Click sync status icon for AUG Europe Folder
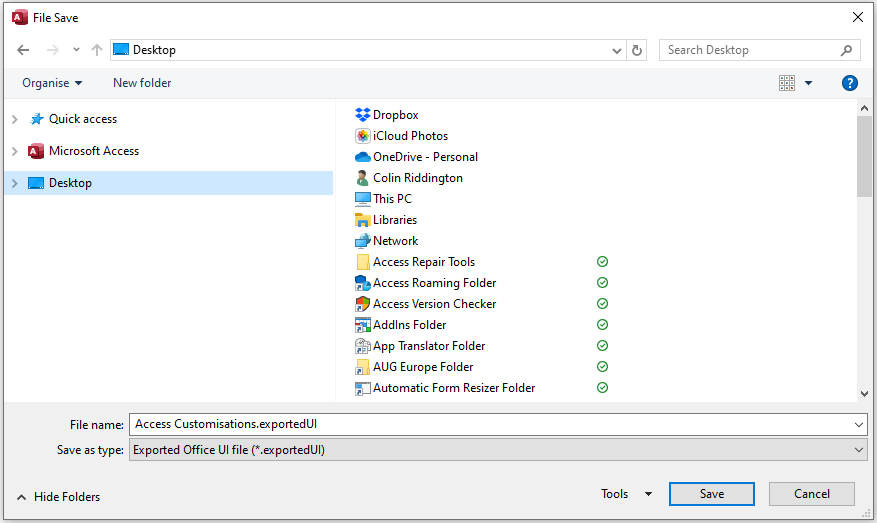This screenshot has width=877, height=523. [602, 367]
